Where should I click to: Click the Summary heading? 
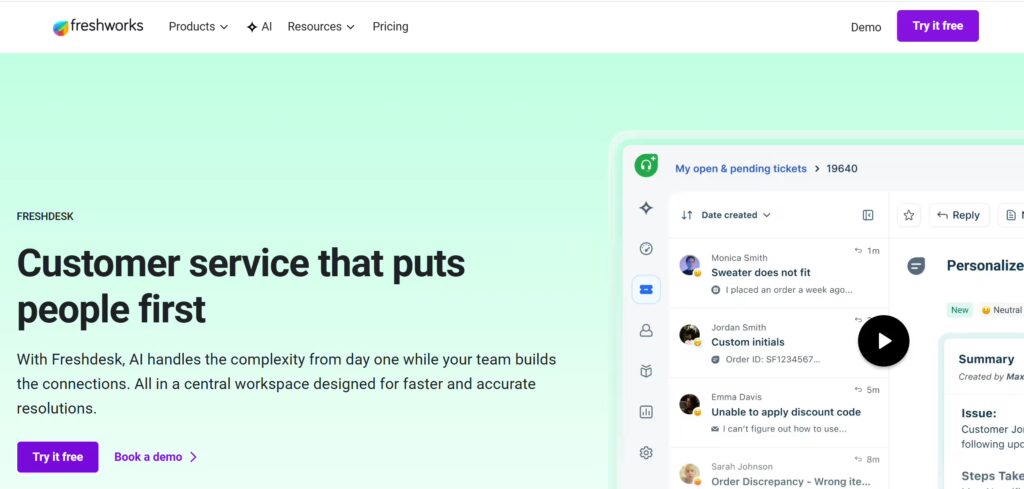tap(986, 359)
